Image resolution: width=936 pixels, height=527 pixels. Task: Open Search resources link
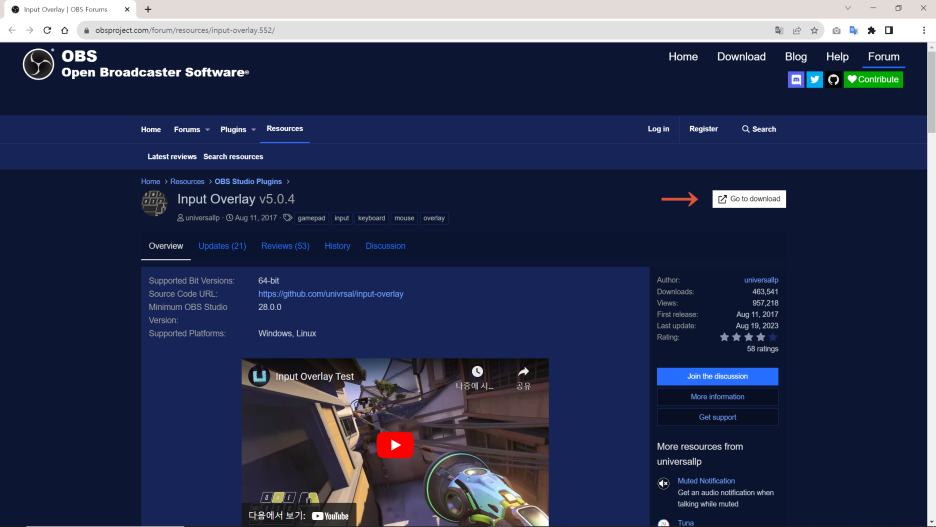(233, 156)
